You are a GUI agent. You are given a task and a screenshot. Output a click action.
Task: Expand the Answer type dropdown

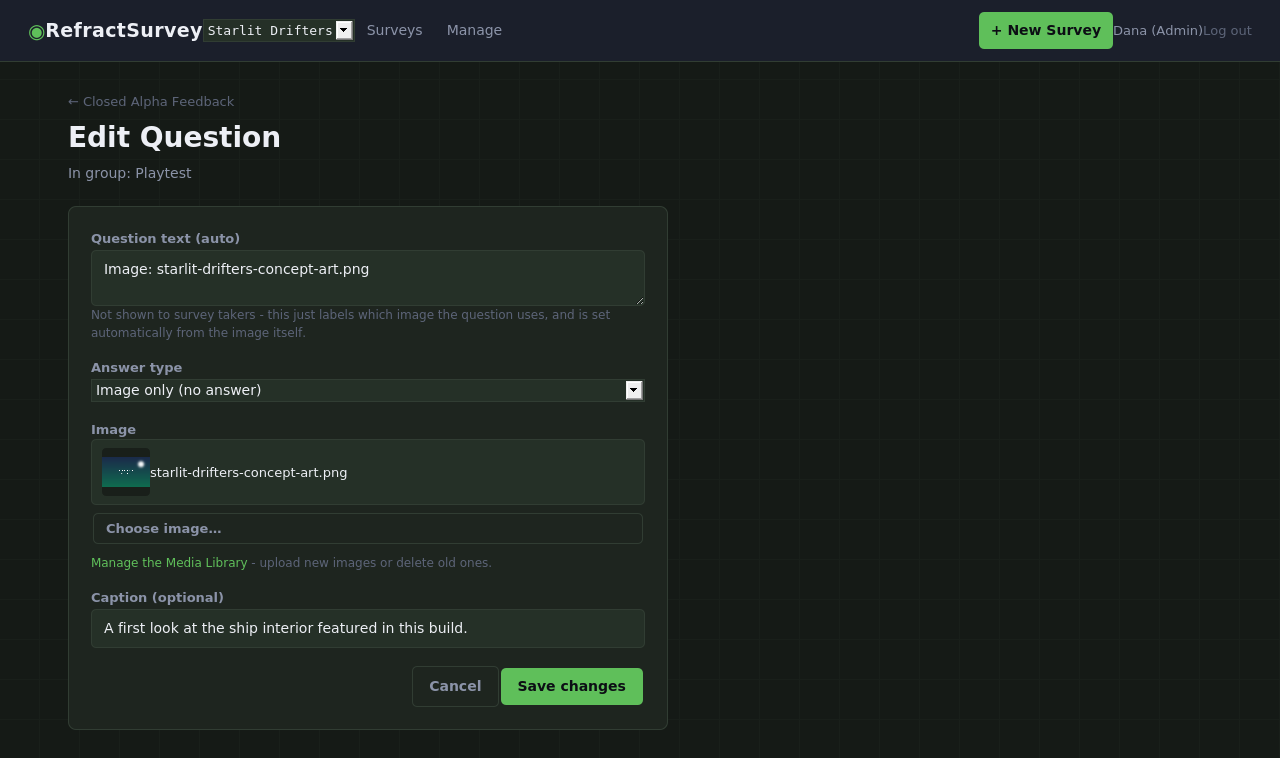[x=368, y=390]
